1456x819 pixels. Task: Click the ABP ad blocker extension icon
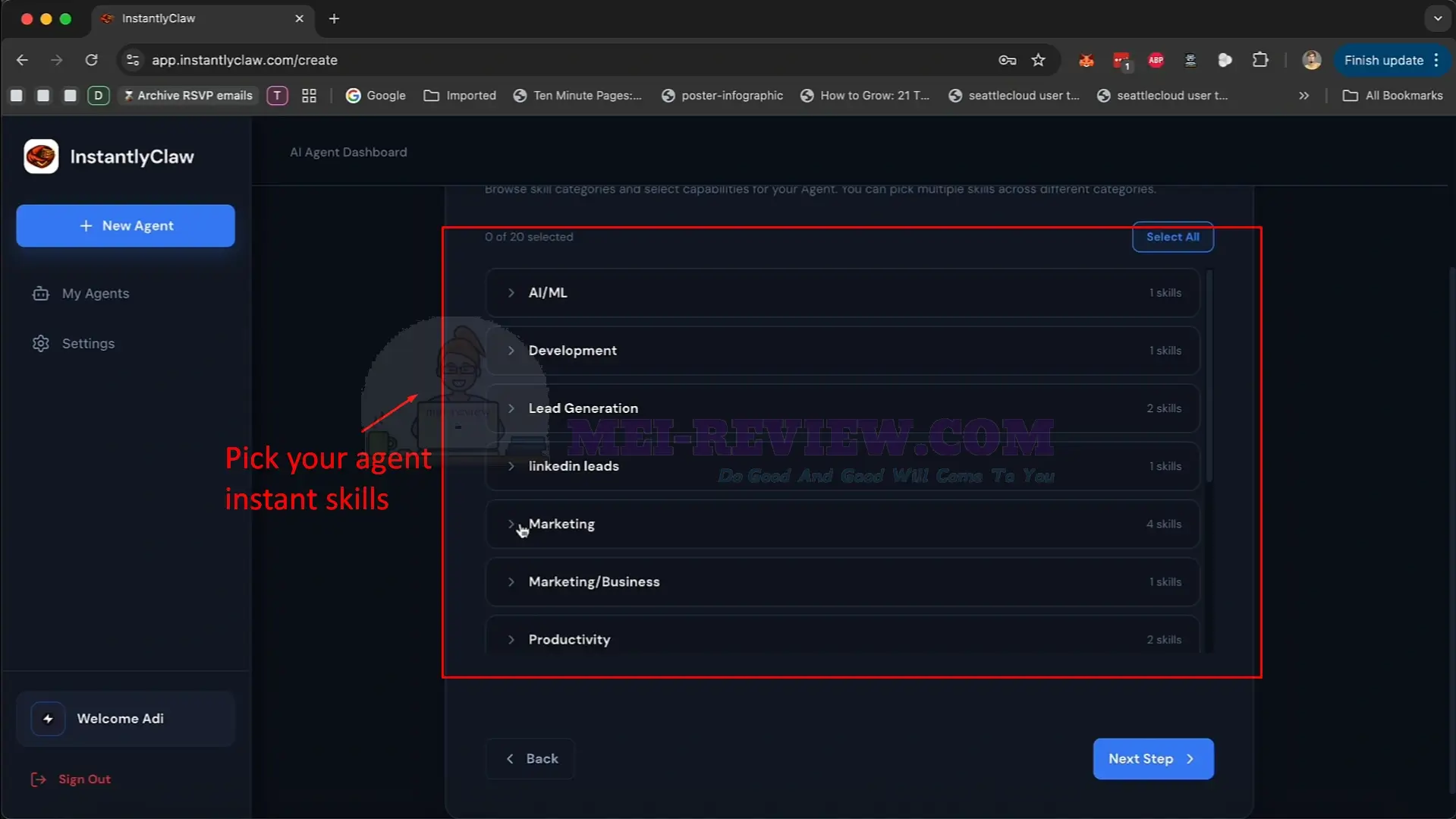1156,60
